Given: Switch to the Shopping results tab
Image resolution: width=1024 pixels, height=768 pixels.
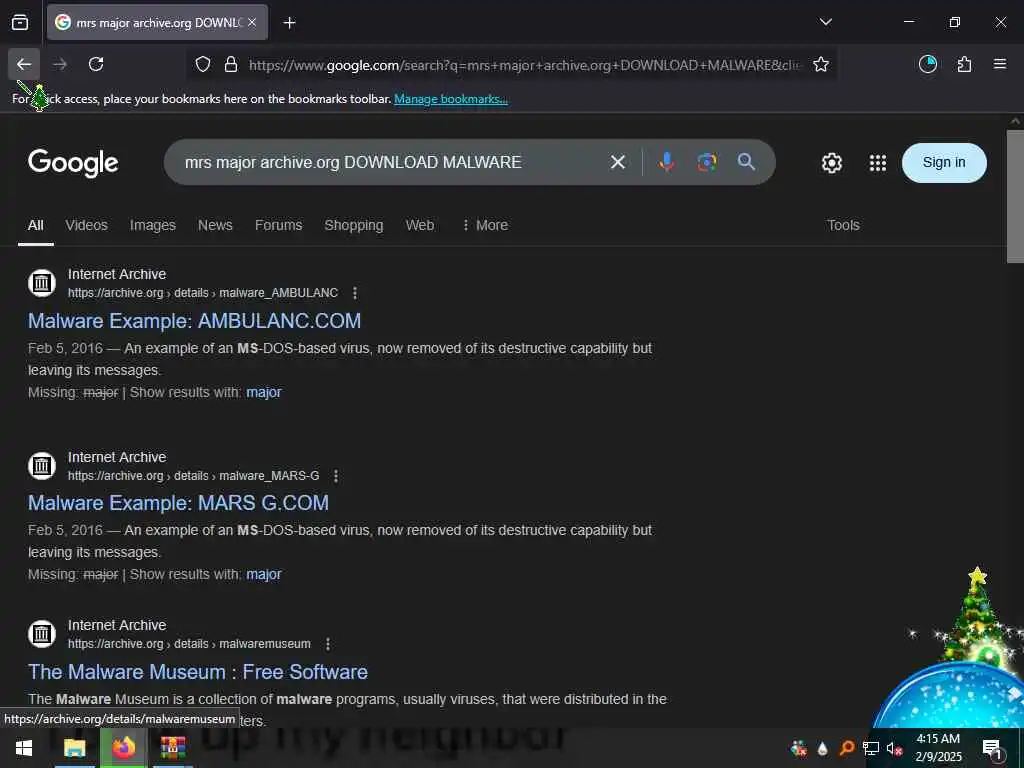Looking at the screenshot, I should pyautogui.click(x=353, y=225).
